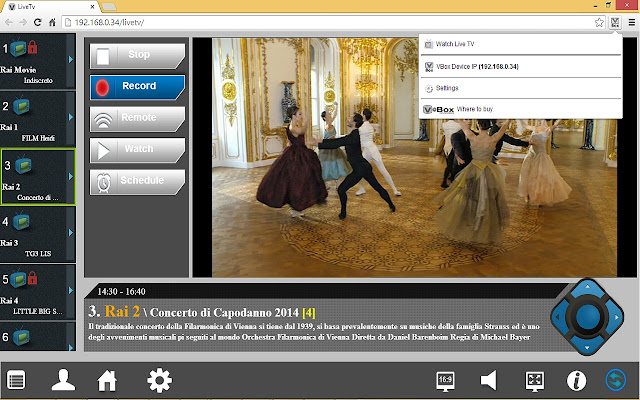Image resolution: width=640 pixels, height=400 pixels.
Task: Open settings gear in bottom bar
Action: (x=160, y=380)
